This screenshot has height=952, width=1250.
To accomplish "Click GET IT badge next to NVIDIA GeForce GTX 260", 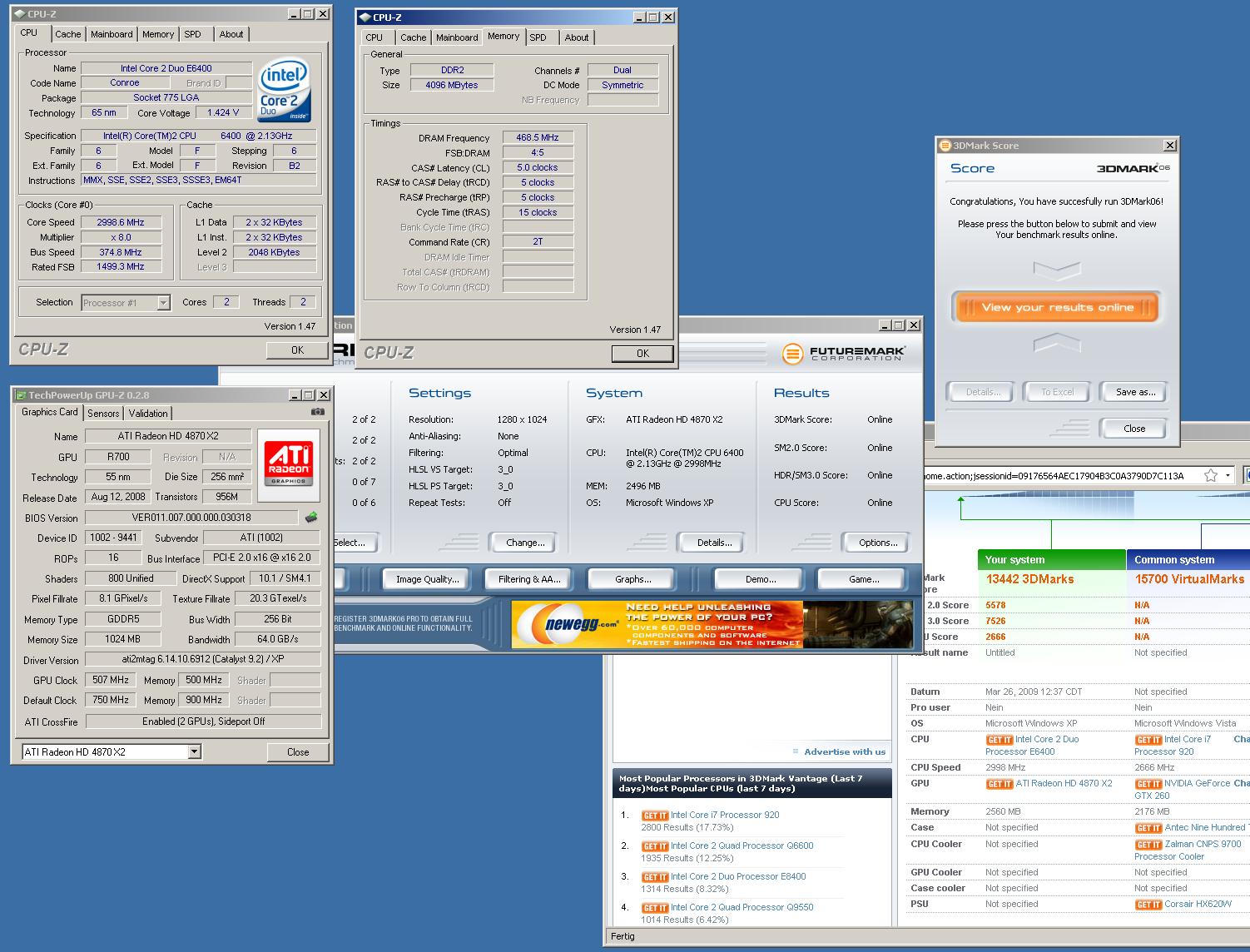I will coord(1148,784).
